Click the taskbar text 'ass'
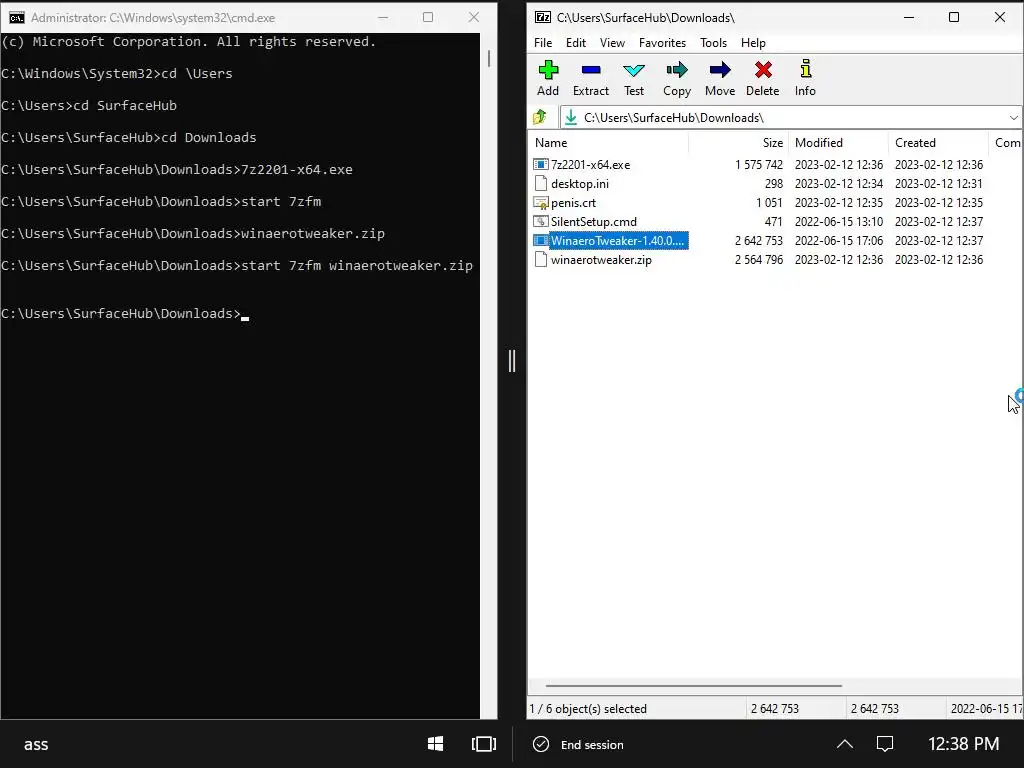1024x768 pixels. 36,744
